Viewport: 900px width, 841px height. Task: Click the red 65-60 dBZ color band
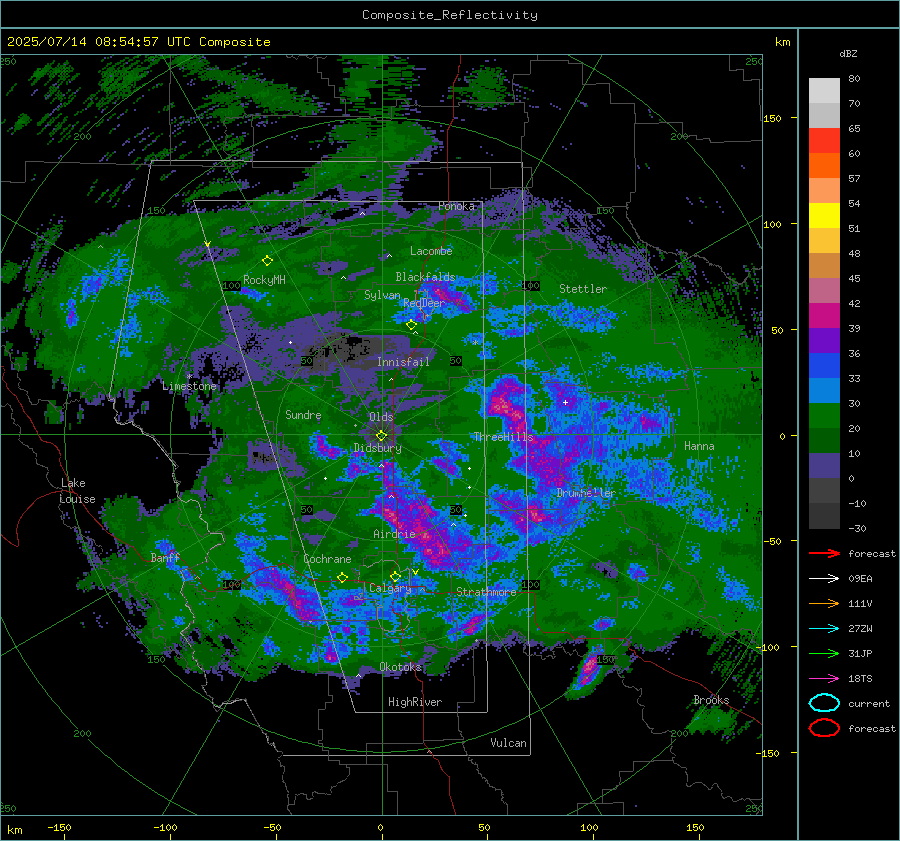(824, 141)
